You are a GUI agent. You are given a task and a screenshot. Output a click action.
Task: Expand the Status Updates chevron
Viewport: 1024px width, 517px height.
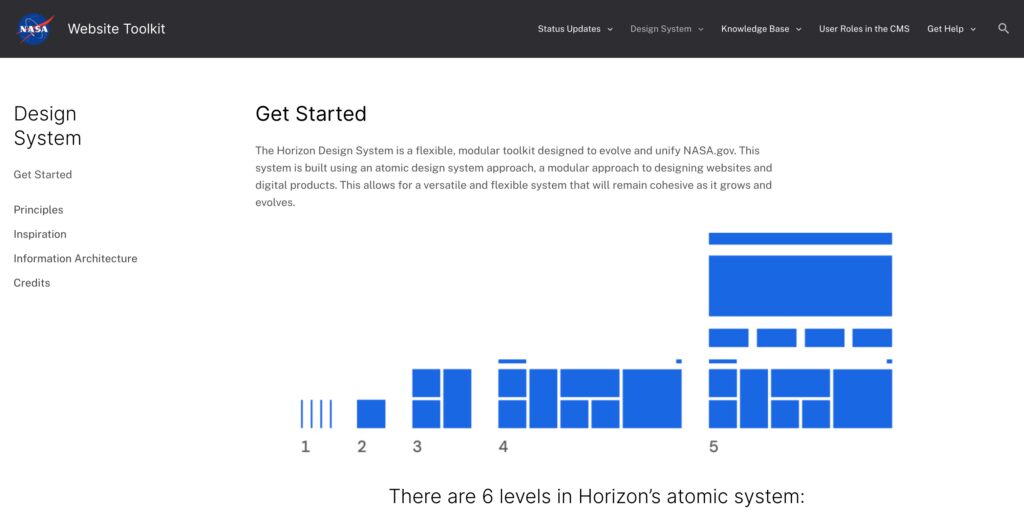(x=610, y=29)
